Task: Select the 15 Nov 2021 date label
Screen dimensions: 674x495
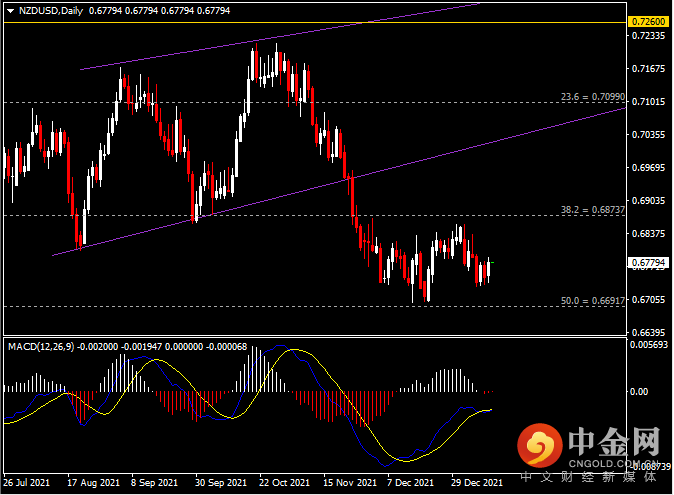Action: (x=350, y=483)
